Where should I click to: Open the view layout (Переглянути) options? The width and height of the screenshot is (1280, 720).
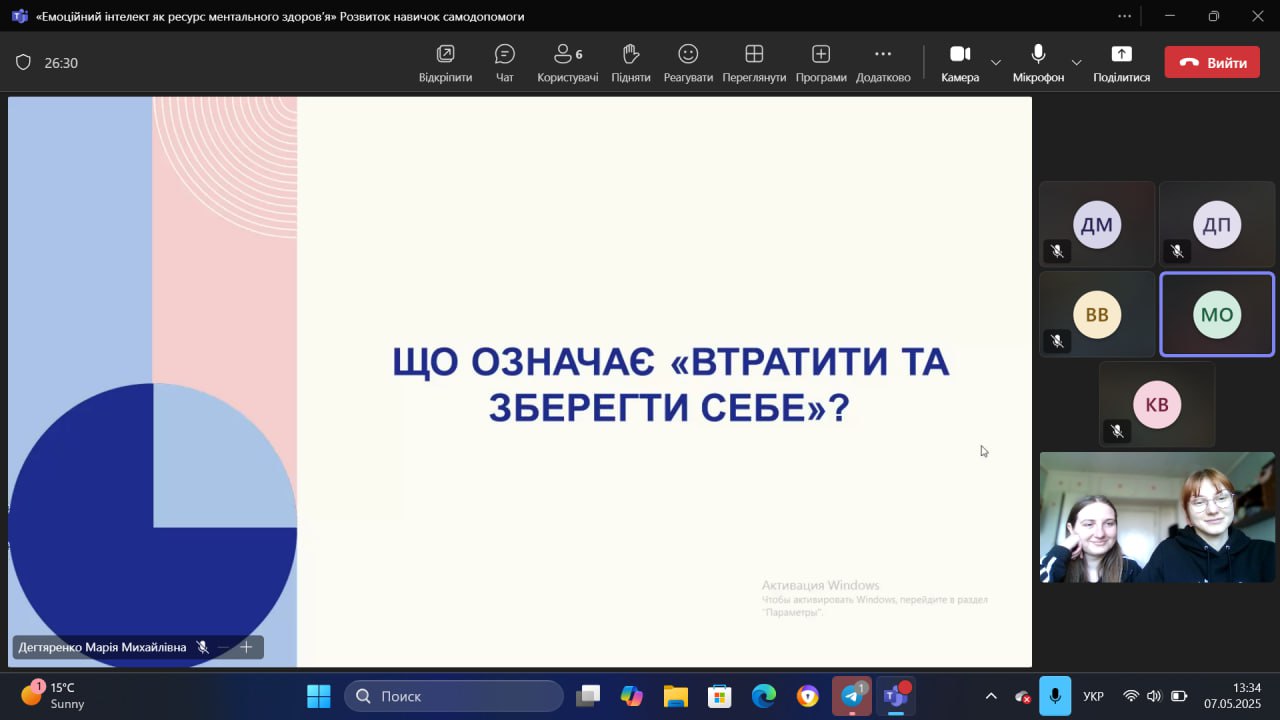754,63
